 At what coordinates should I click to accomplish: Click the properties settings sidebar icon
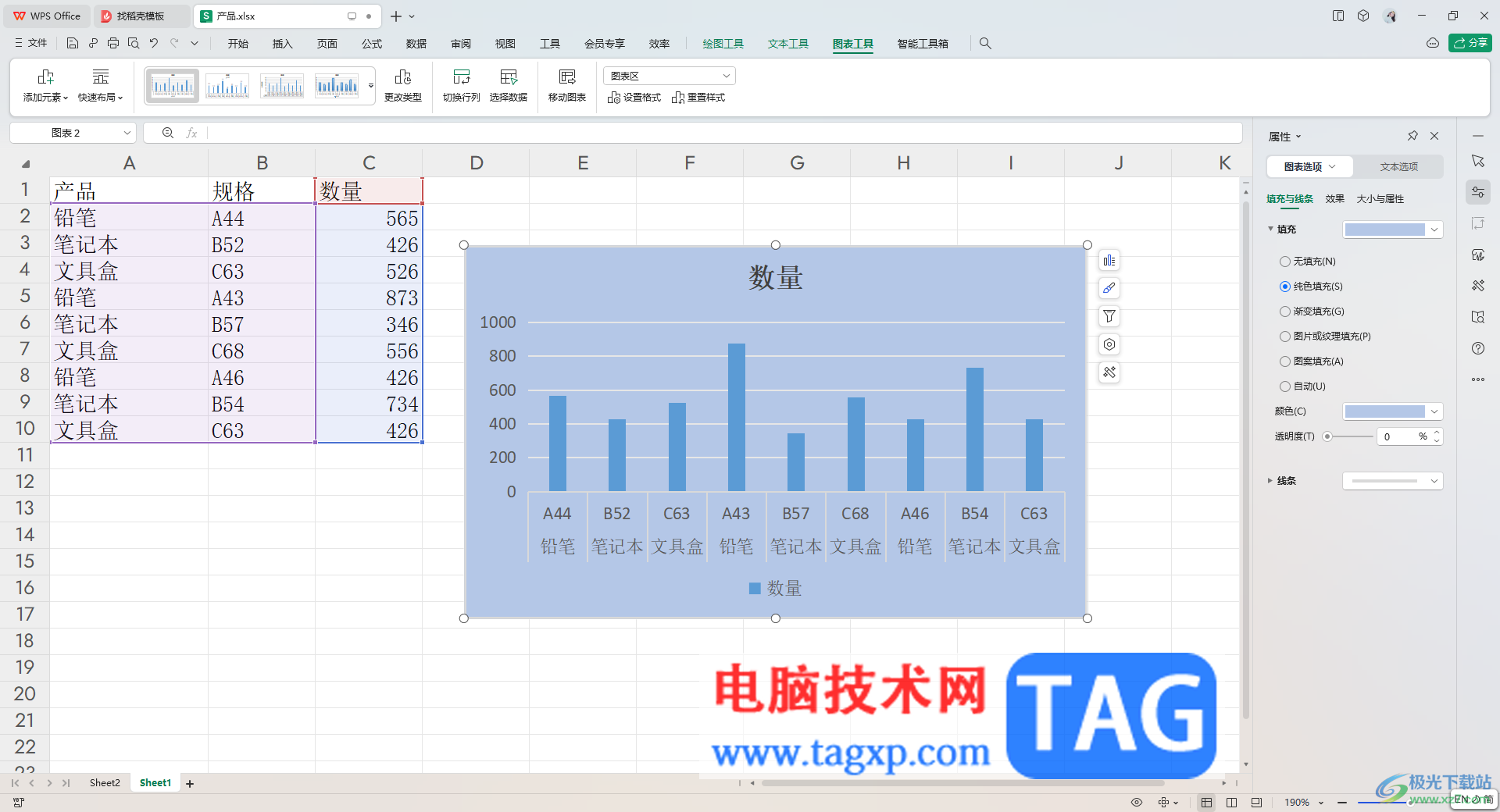[1477, 192]
